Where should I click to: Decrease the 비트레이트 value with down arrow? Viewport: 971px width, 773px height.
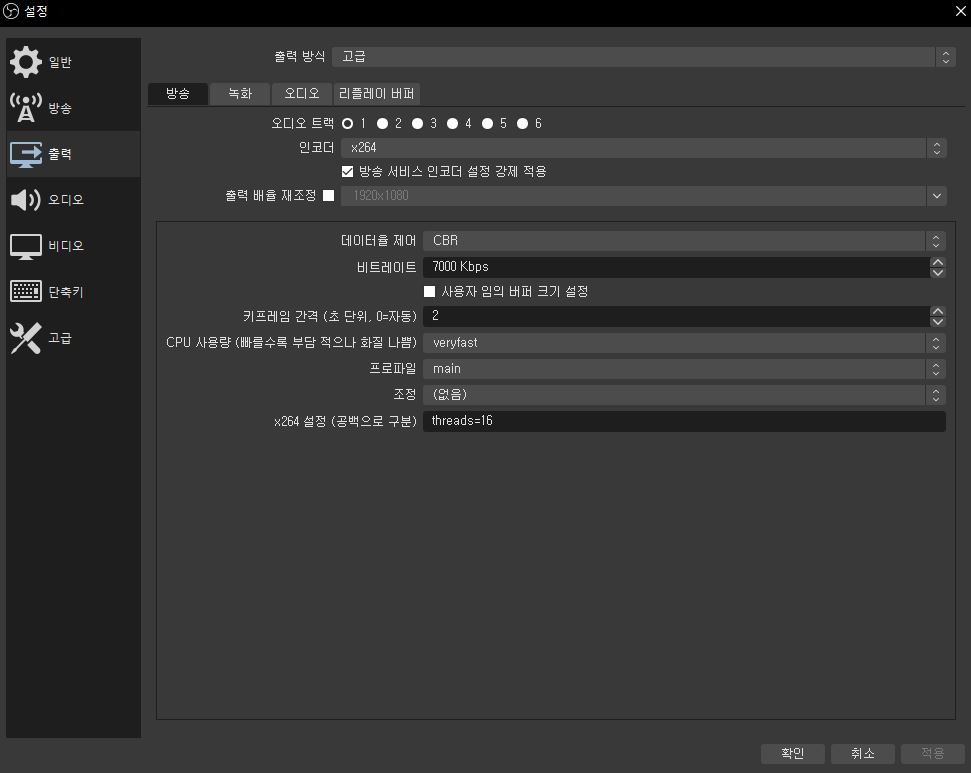tap(938, 273)
